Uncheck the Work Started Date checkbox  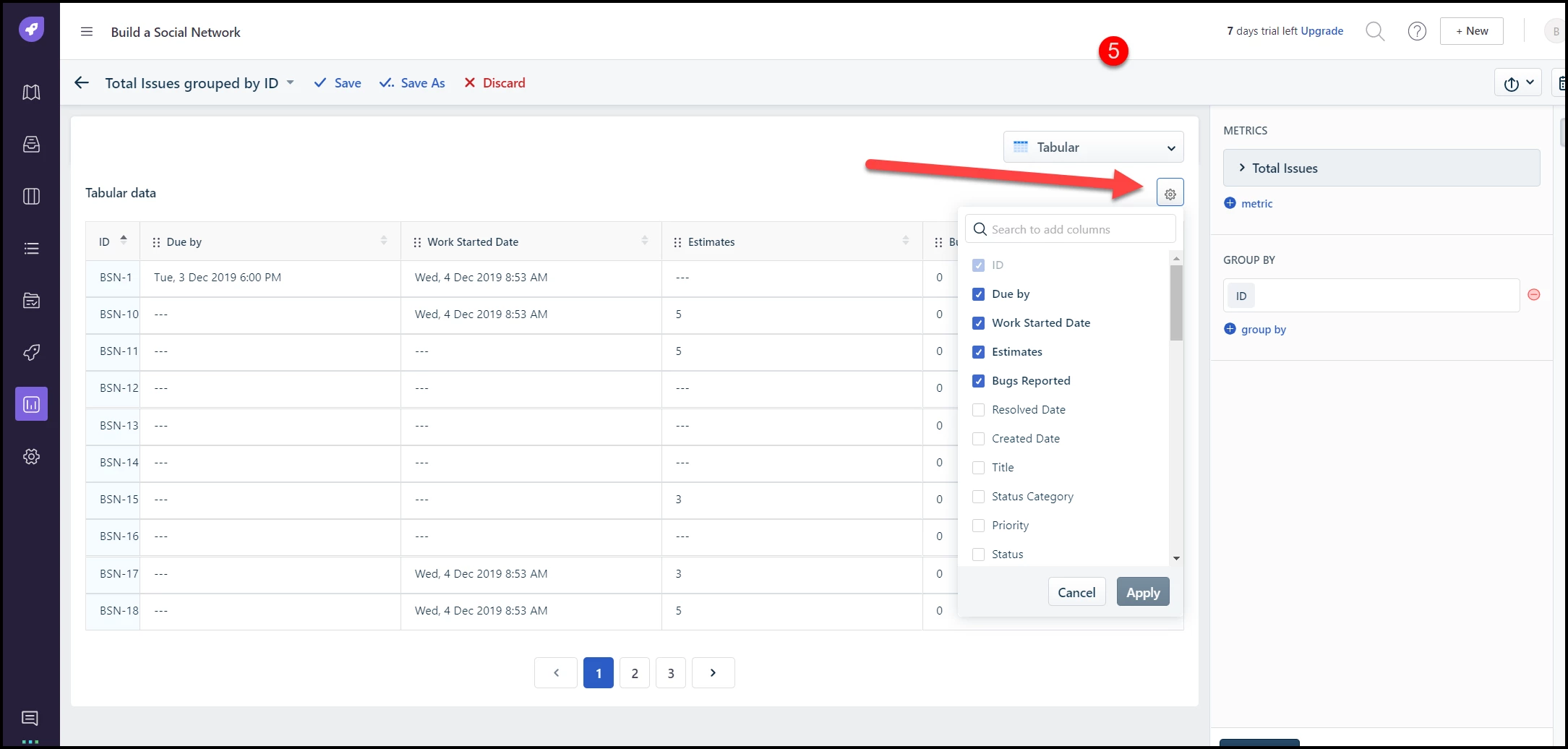pos(978,323)
